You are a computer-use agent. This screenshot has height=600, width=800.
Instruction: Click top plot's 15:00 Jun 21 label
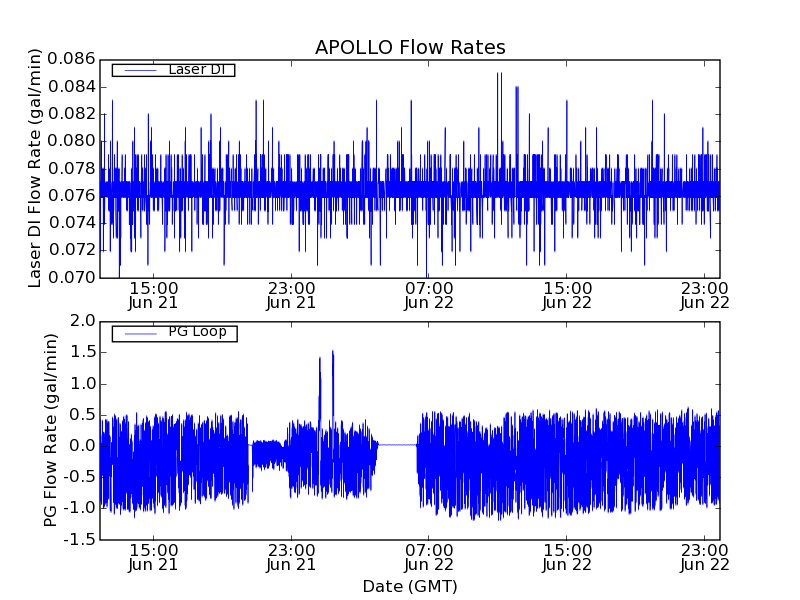[153, 295]
